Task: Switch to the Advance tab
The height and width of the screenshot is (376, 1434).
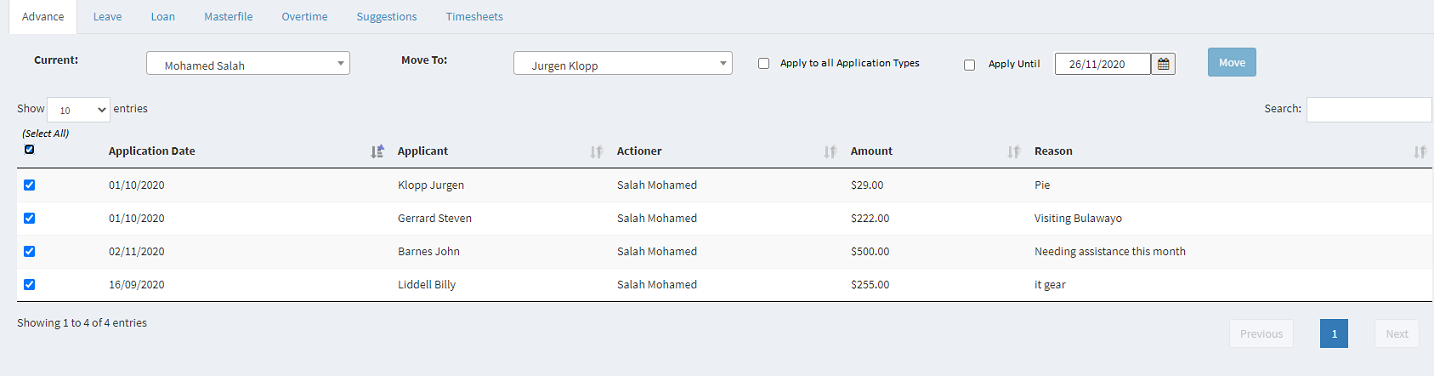Action: click(x=43, y=17)
